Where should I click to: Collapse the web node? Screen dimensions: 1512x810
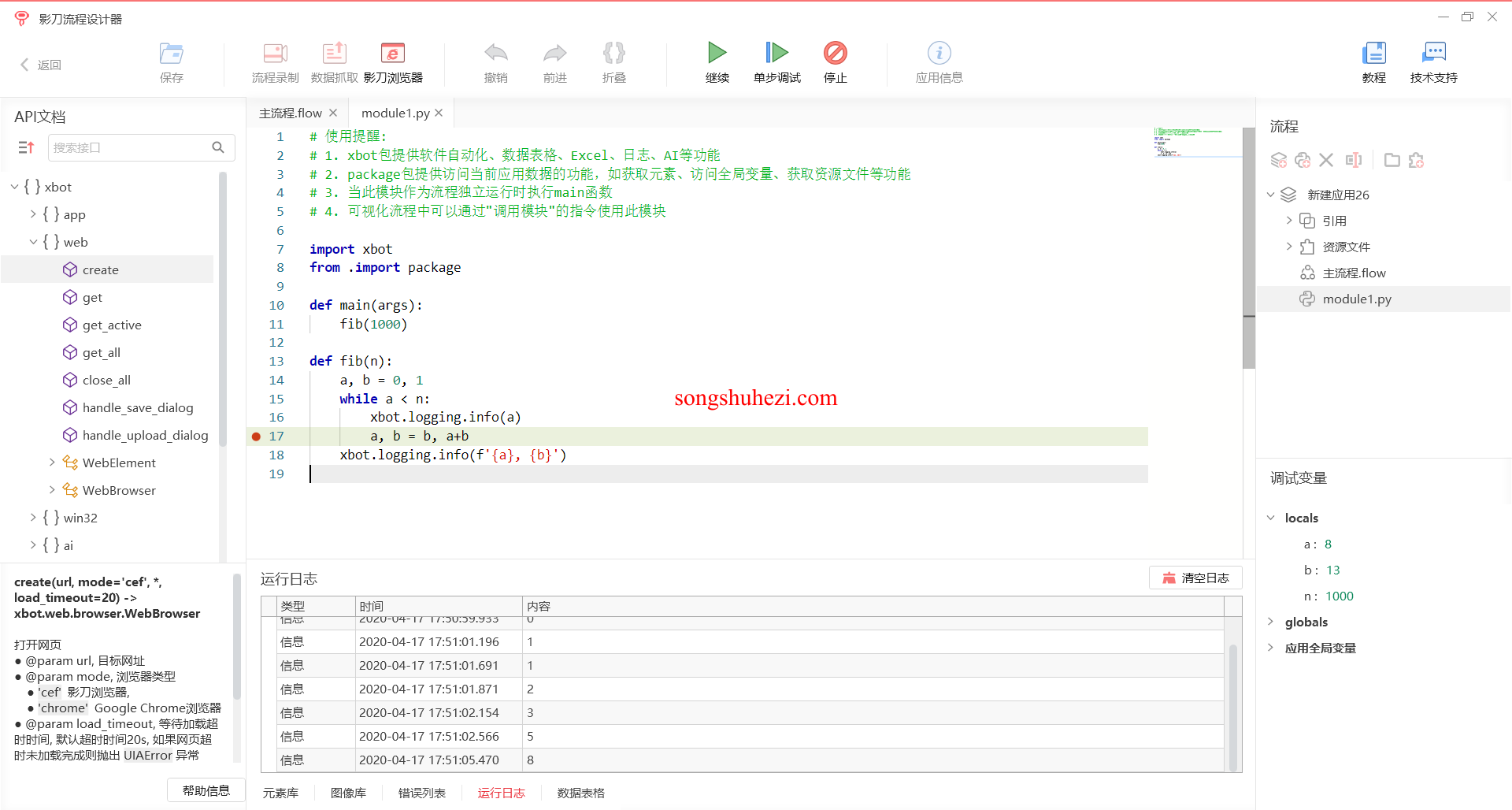33,242
